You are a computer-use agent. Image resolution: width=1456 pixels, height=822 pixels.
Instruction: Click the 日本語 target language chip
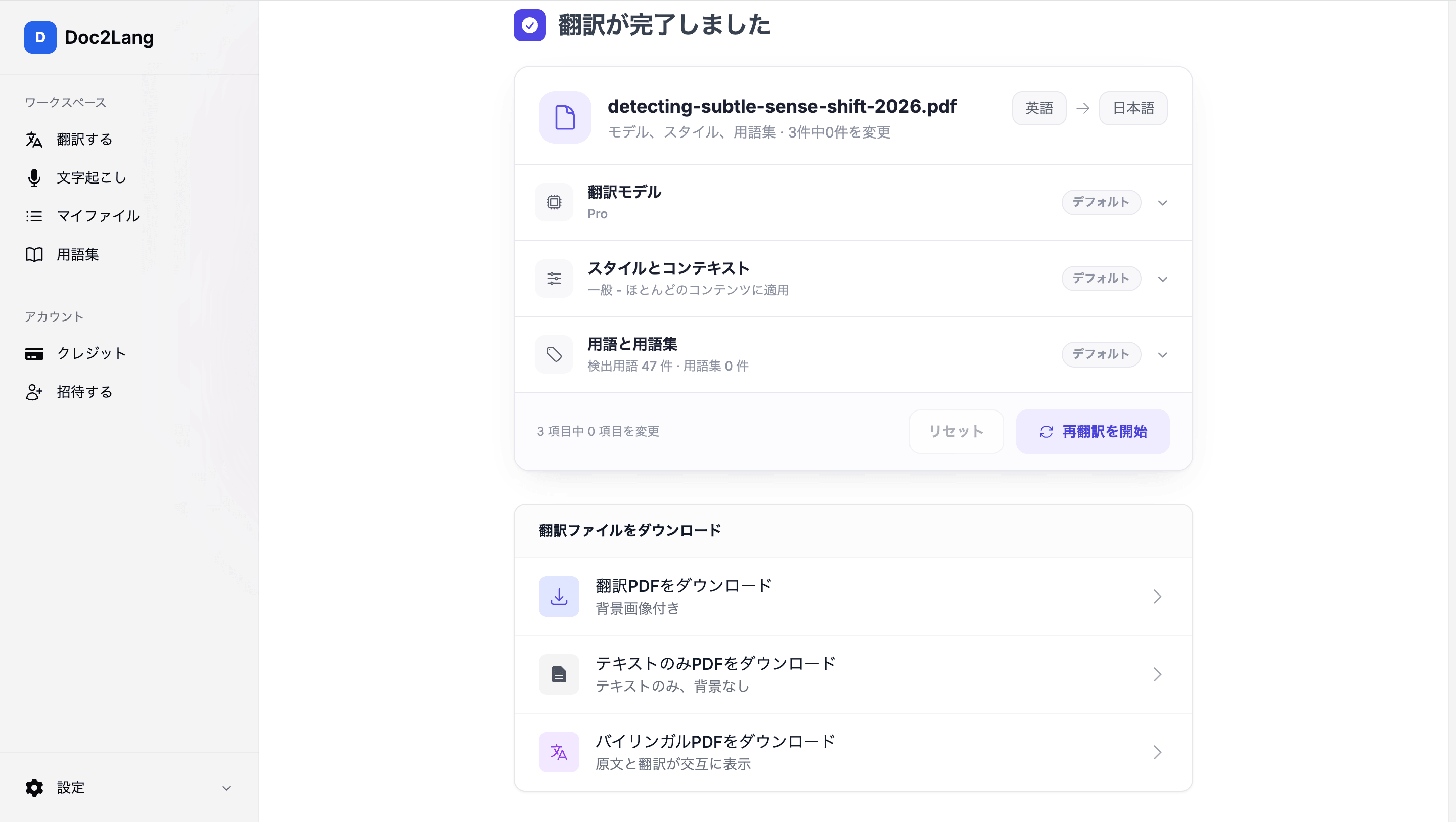tap(1132, 108)
